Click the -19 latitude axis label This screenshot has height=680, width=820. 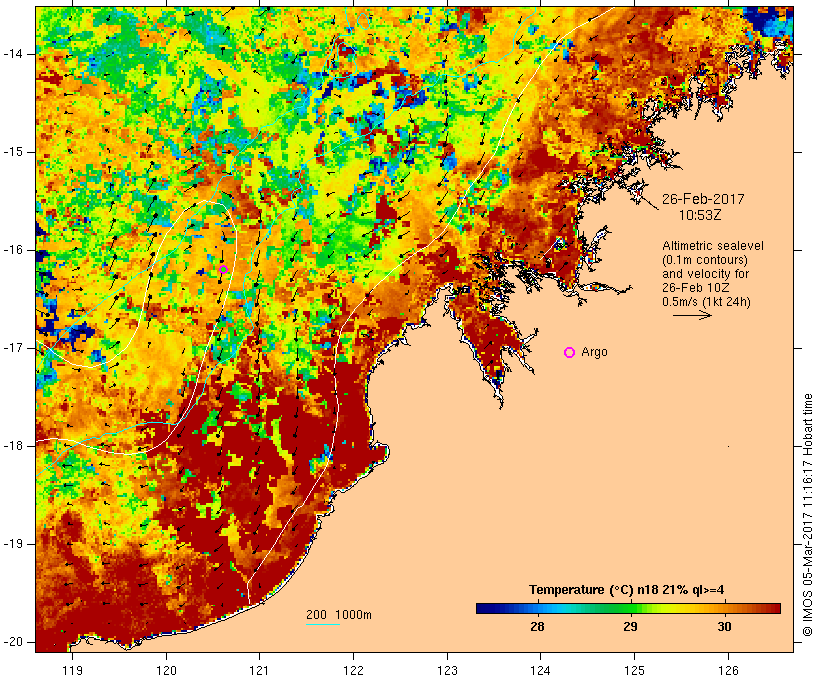[x=13, y=544]
